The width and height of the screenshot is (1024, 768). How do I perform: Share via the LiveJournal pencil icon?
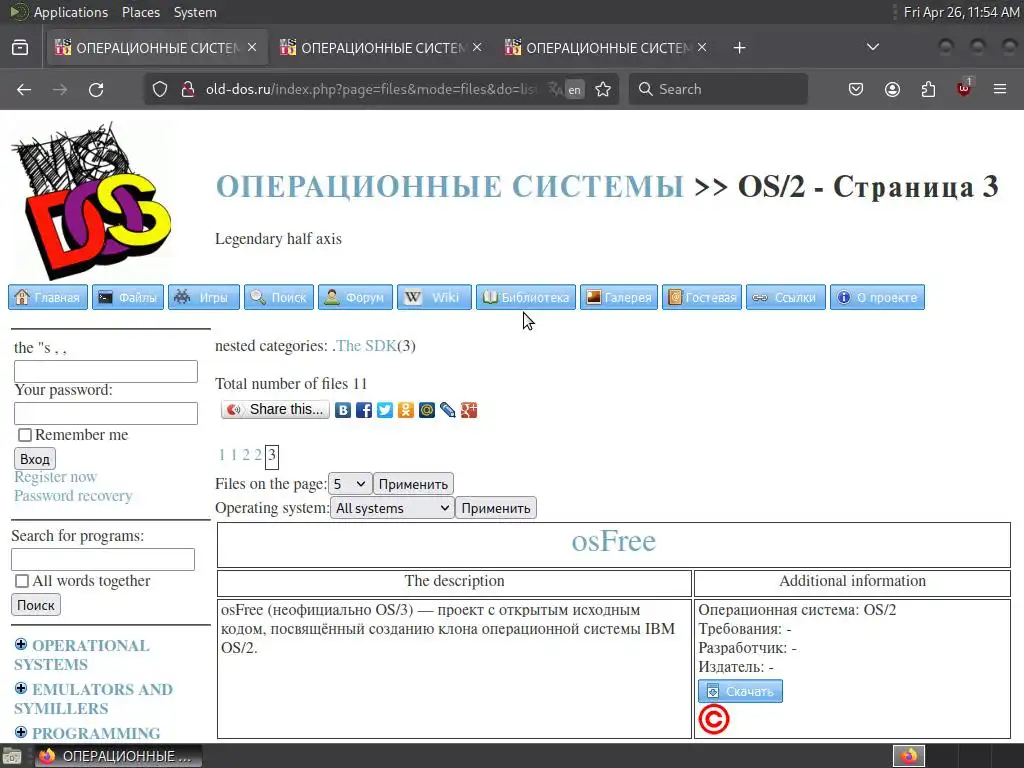point(447,410)
